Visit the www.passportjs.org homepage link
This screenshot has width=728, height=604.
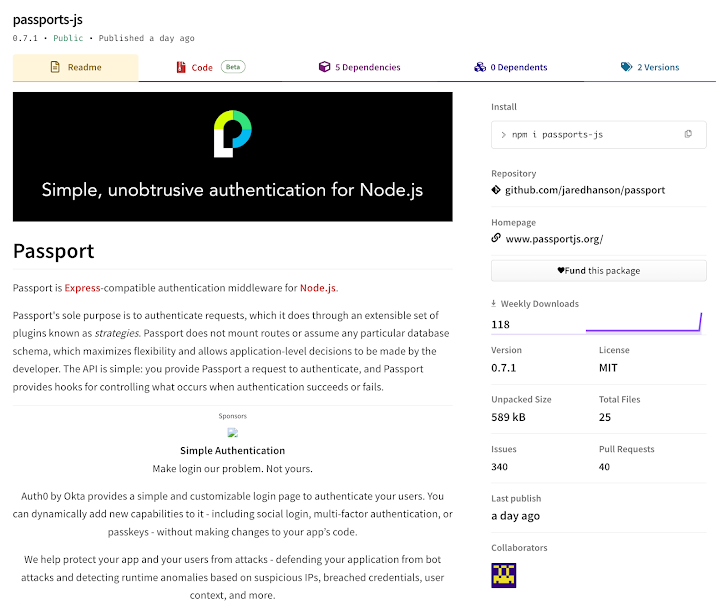tap(554, 239)
